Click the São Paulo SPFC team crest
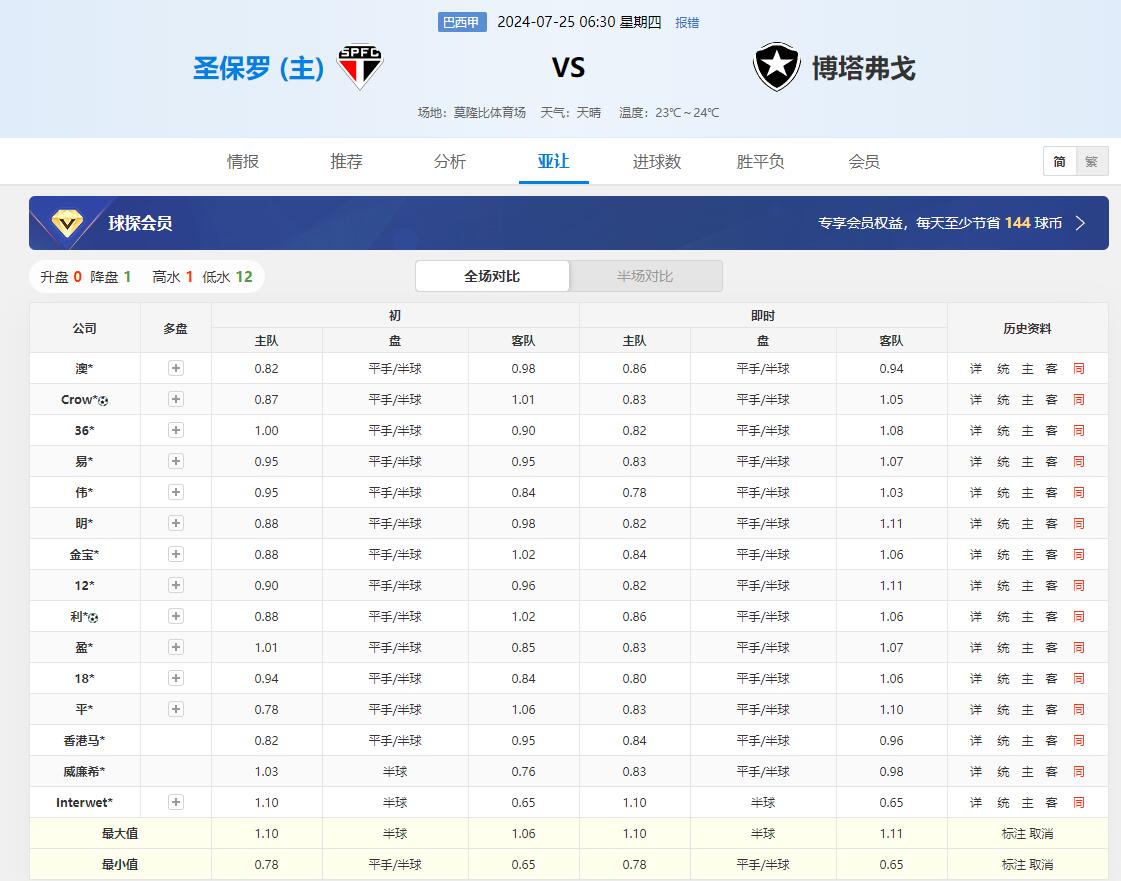 tap(361, 67)
